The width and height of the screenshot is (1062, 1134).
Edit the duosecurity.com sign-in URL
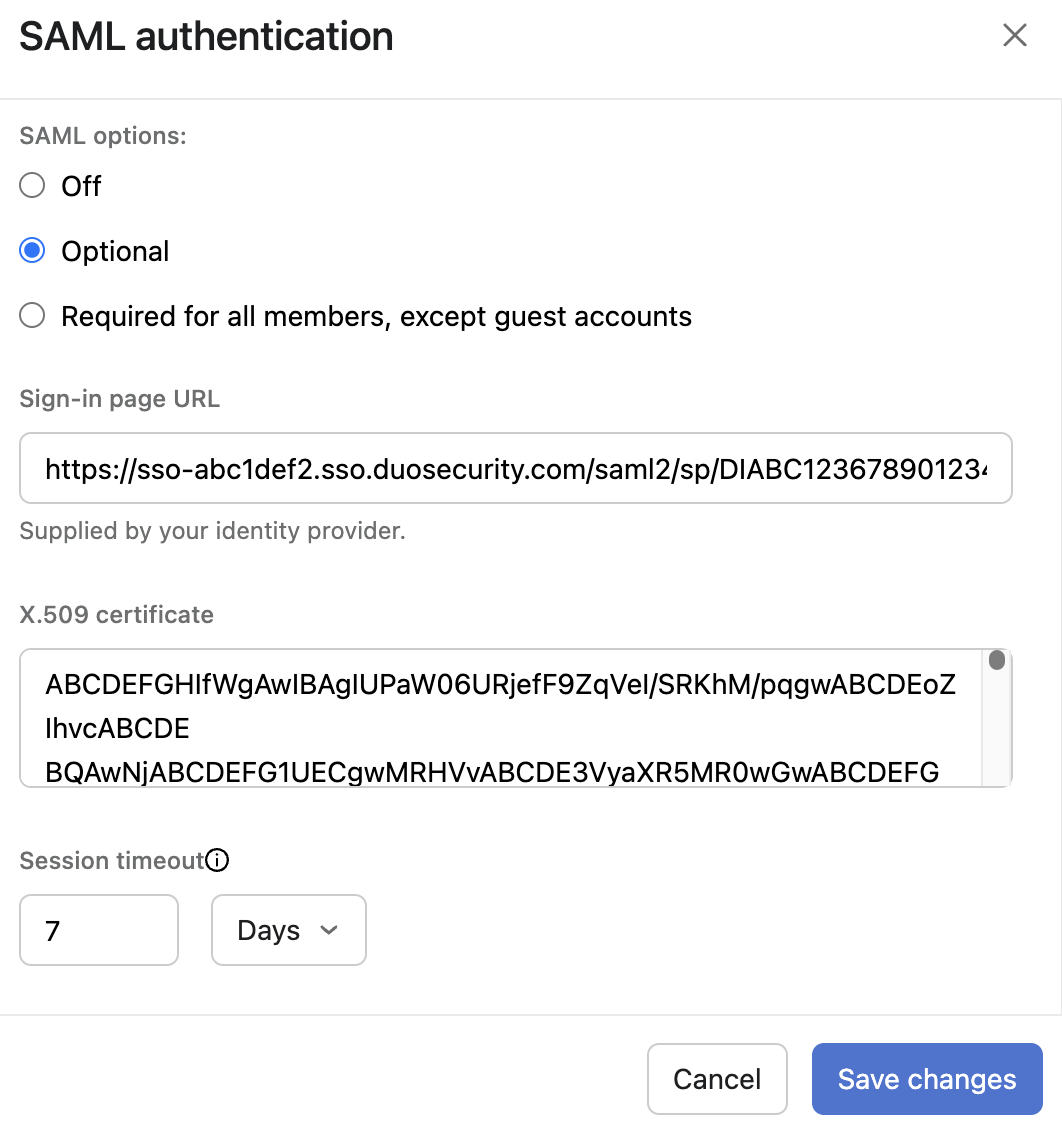pos(516,467)
